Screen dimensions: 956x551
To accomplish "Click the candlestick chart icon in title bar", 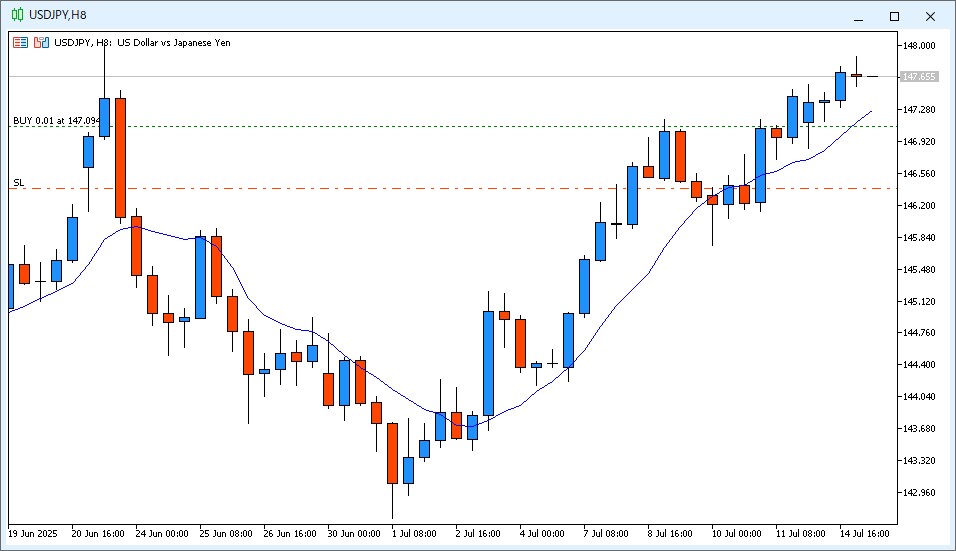I will point(18,15).
